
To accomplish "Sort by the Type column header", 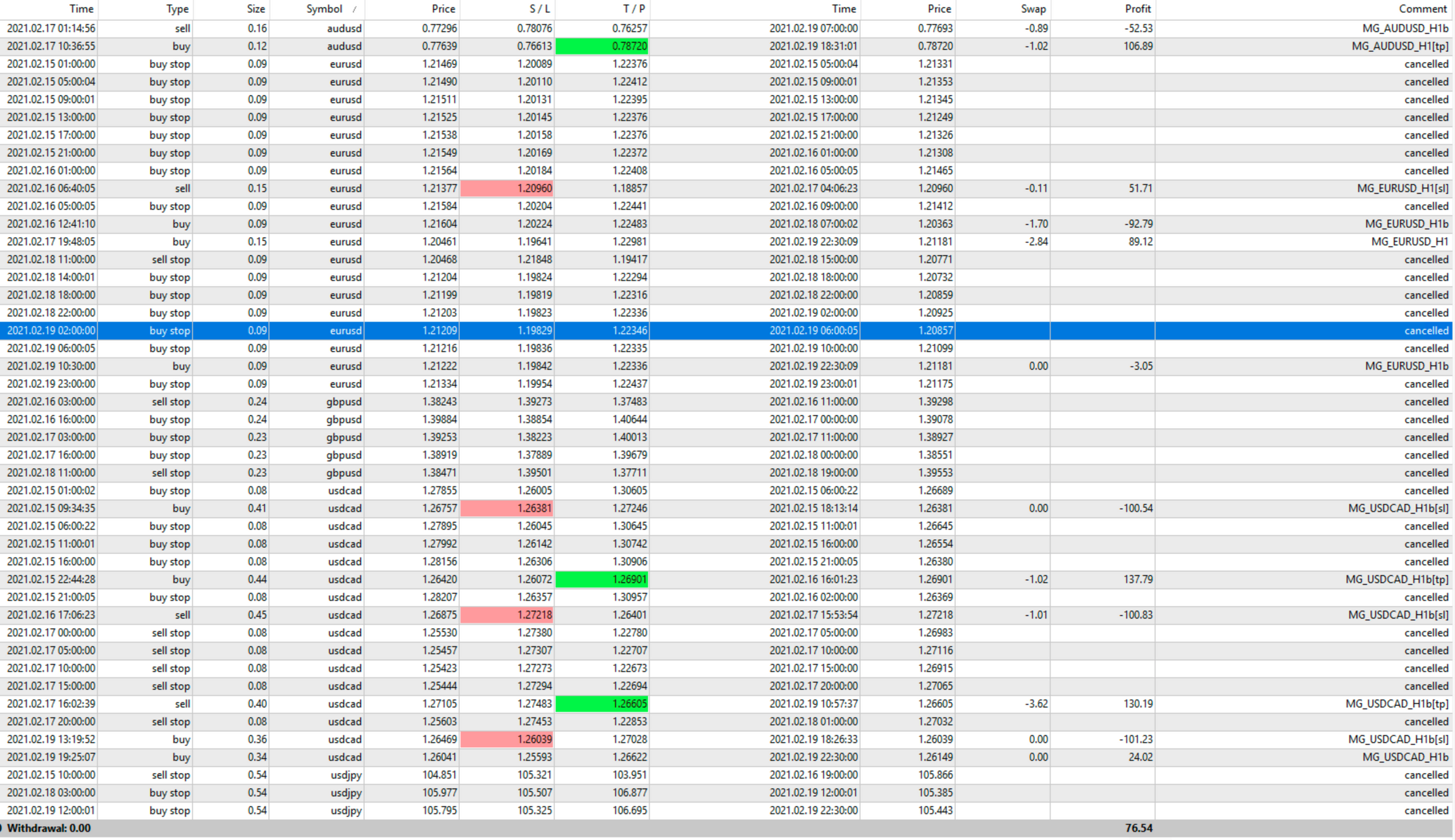I will (x=177, y=9).
